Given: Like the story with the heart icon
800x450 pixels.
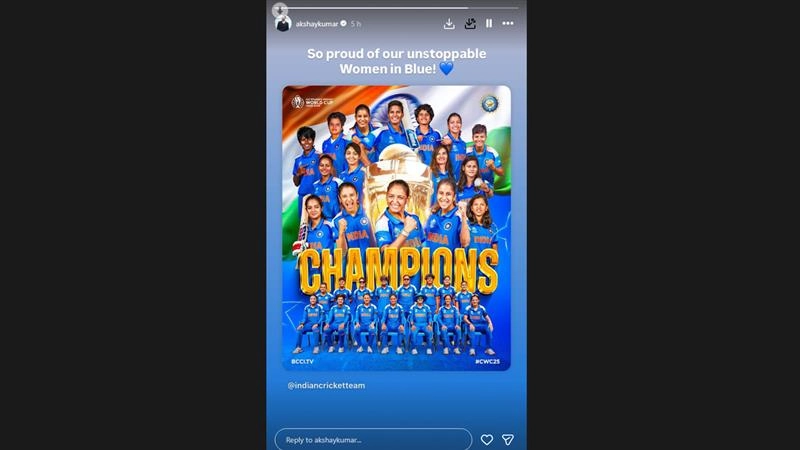Looking at the screenshot, I should coord(487,439).
